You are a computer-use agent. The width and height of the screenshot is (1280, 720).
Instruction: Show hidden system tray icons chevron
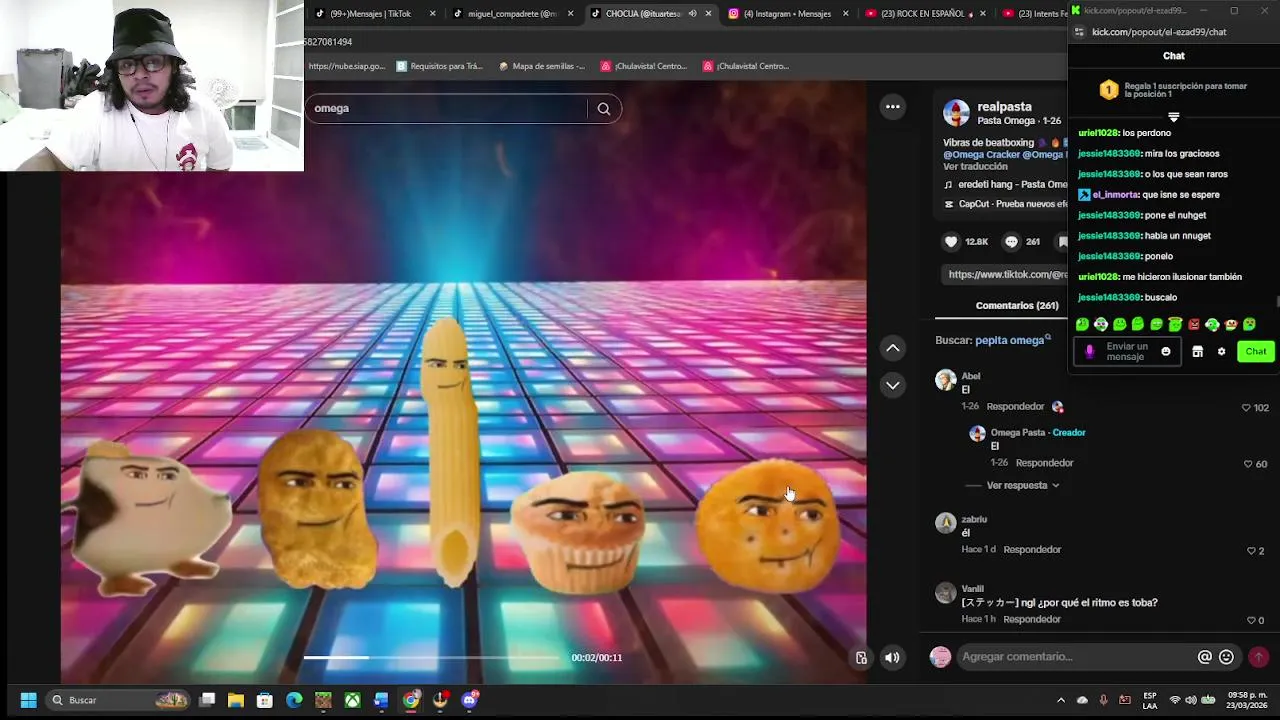point(1061,700)
